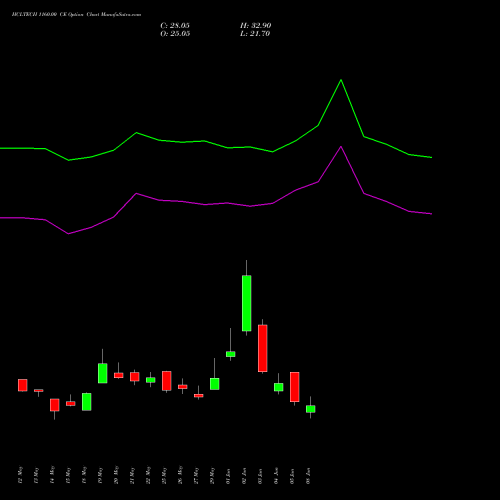The image size is (500, 500).
Task: Click the small green candle on 01 Jun
Action: 231,354
